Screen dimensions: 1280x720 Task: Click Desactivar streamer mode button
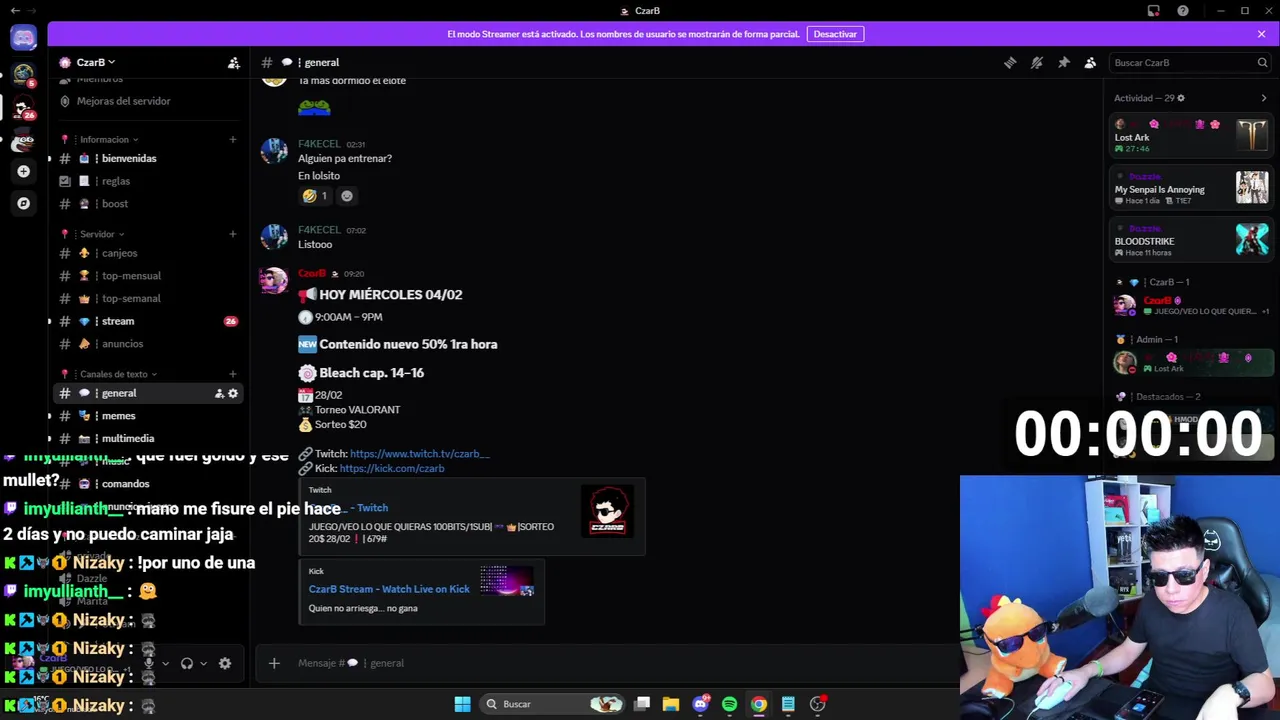[x=835, y=34]
